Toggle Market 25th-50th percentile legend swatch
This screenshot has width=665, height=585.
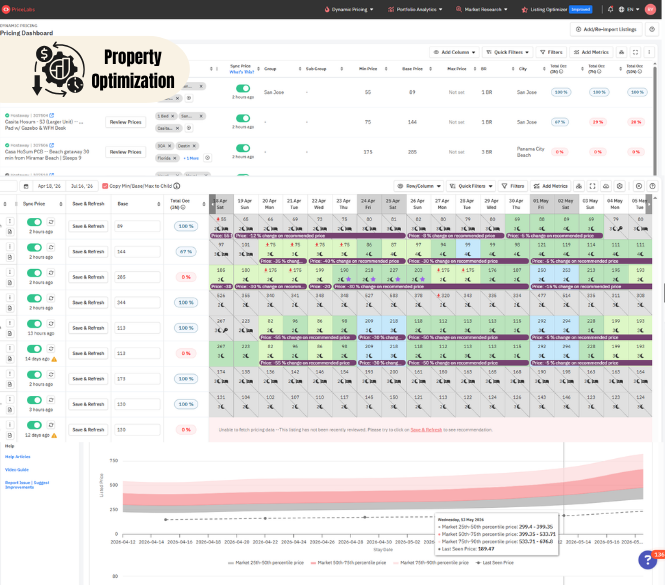click(x=231, y=563)
